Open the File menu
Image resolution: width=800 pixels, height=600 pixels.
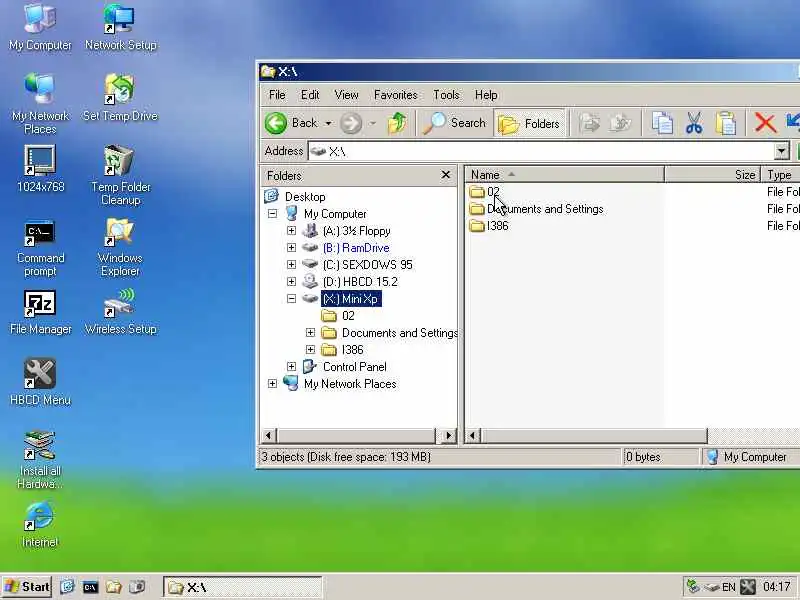pos(277,95)
